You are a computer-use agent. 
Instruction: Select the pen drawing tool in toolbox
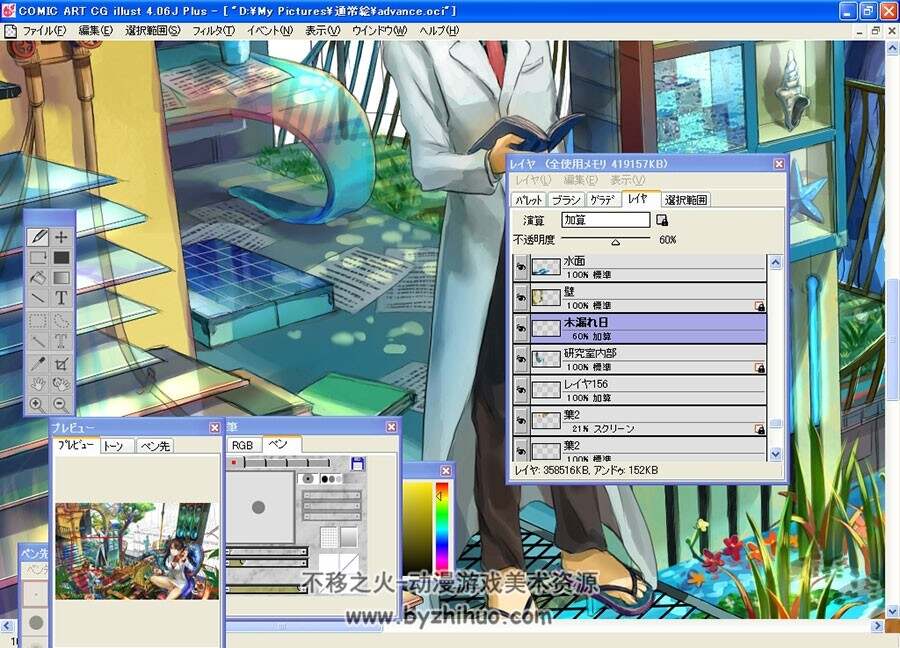coord(38,237)
